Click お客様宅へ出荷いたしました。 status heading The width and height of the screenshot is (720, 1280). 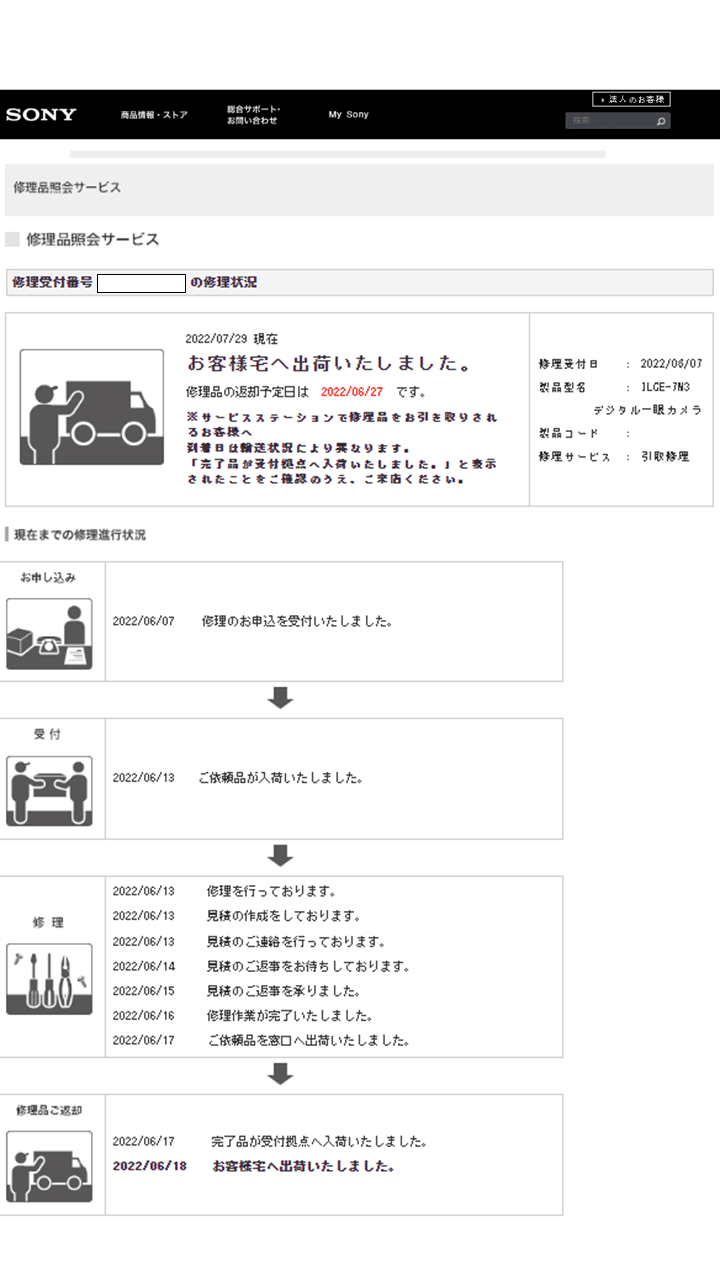click(330, 362)
